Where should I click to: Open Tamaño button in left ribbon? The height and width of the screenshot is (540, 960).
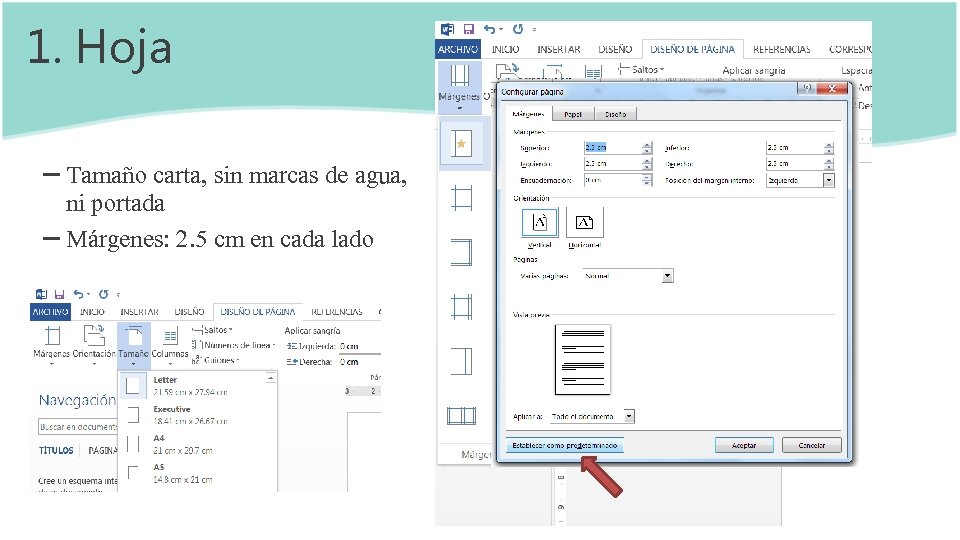[133, 345]
